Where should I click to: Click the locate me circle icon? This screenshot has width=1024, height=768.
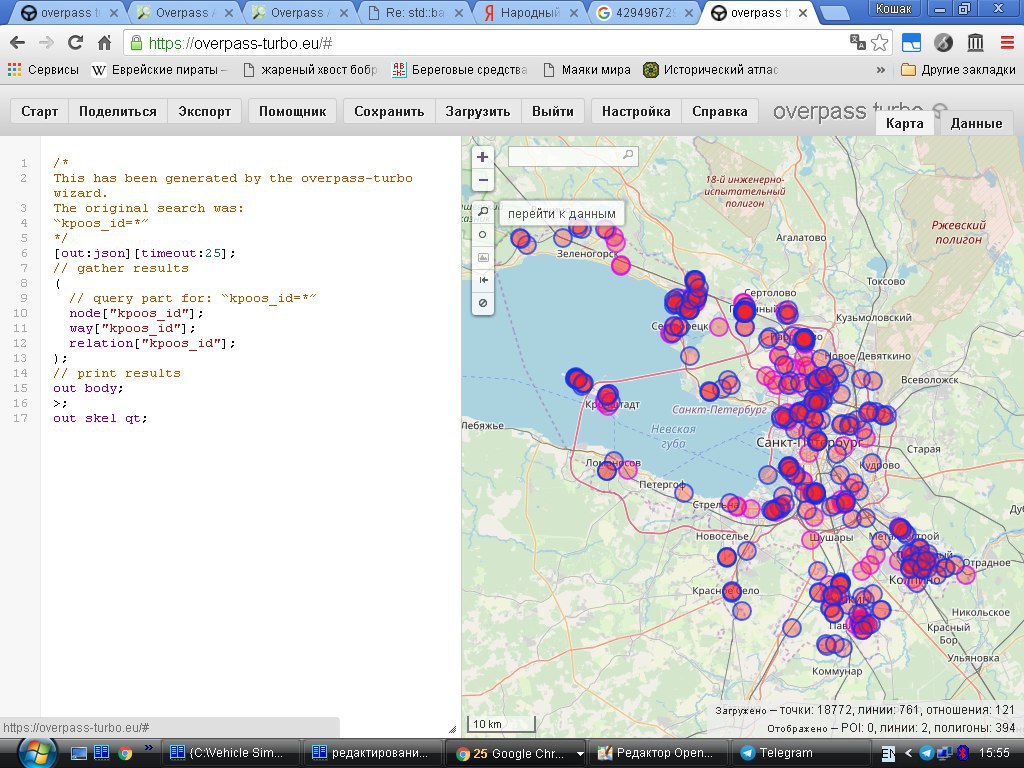[x=483, y=234]
